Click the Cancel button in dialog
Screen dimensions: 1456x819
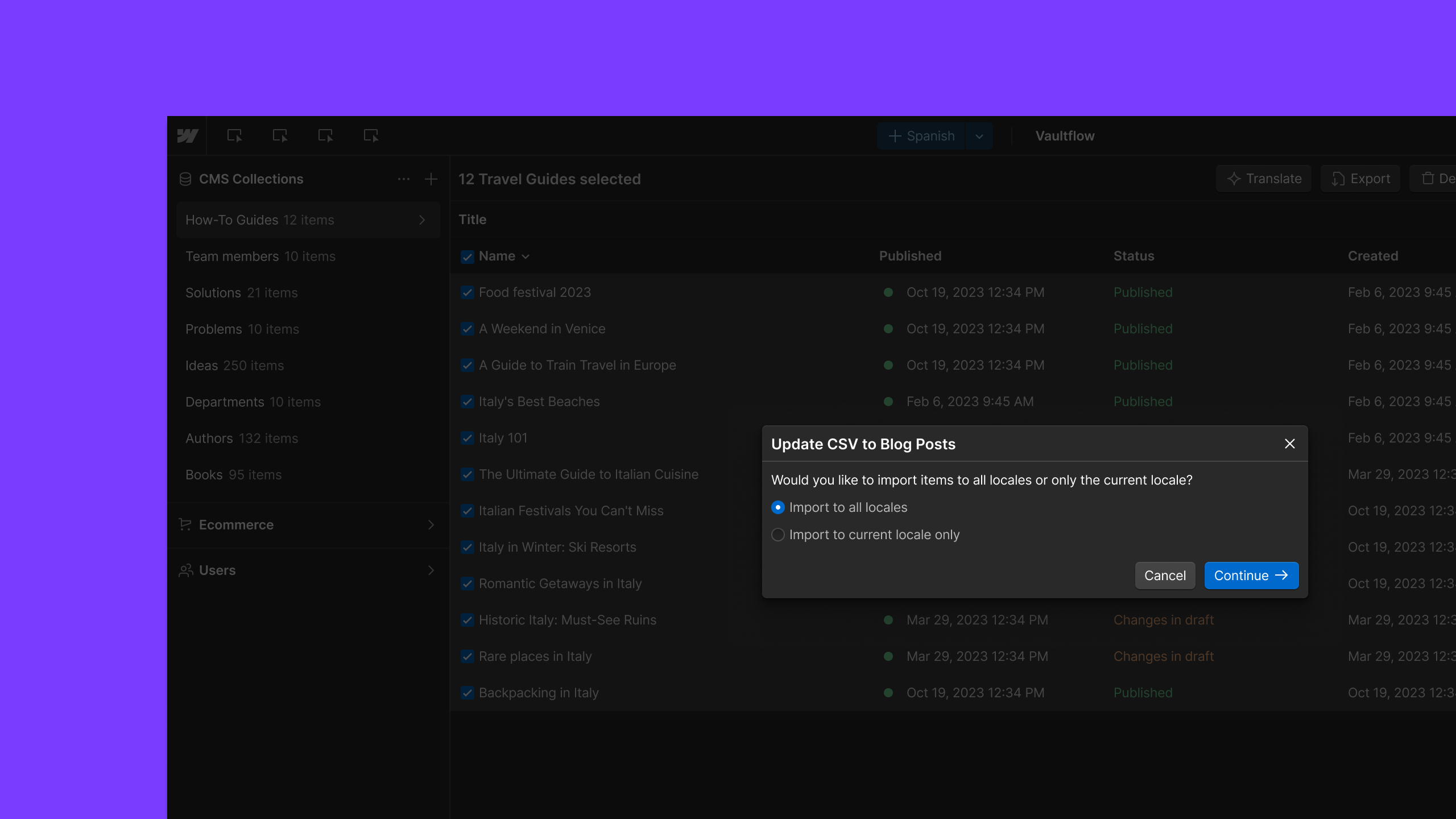(x=1164, y=576)
